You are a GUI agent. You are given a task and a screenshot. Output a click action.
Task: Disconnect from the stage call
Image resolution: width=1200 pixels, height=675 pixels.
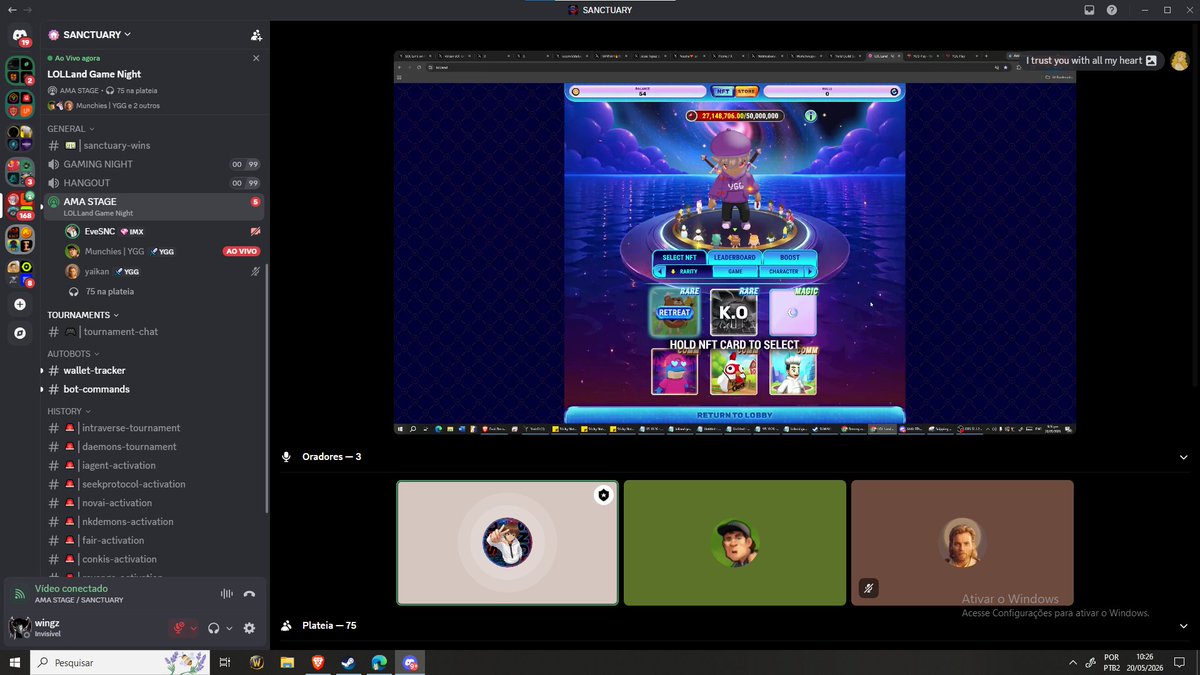pos(250,594)
